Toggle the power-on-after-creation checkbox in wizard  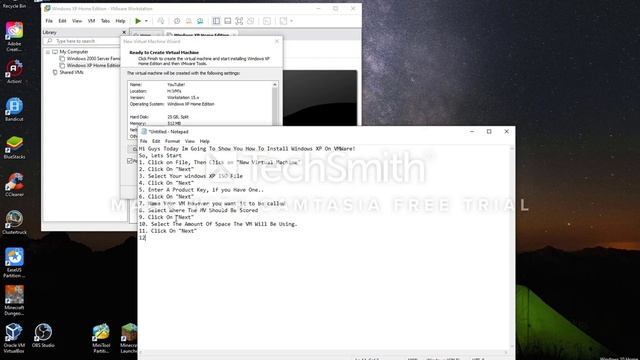(130, 161)
